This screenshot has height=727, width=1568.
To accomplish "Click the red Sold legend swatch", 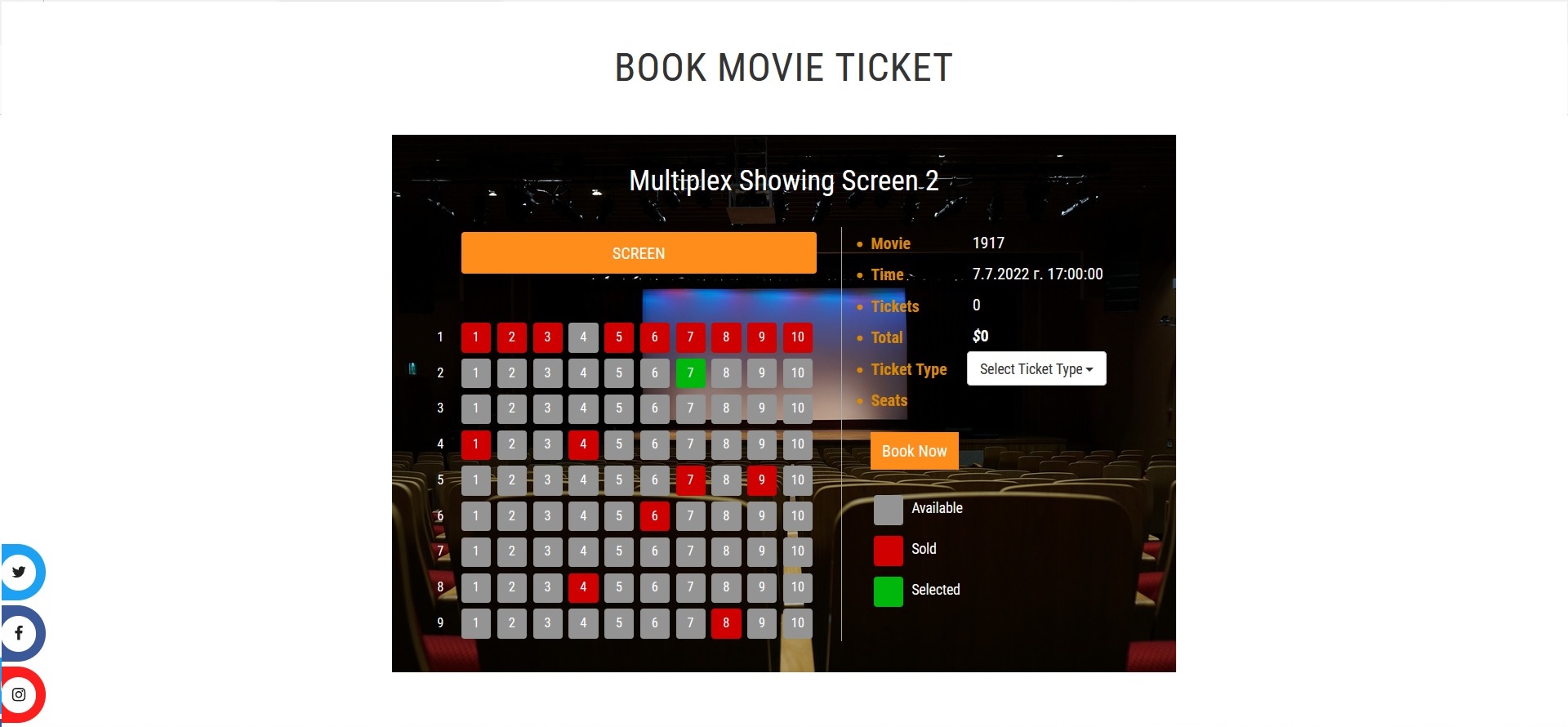I will point(889,551).
